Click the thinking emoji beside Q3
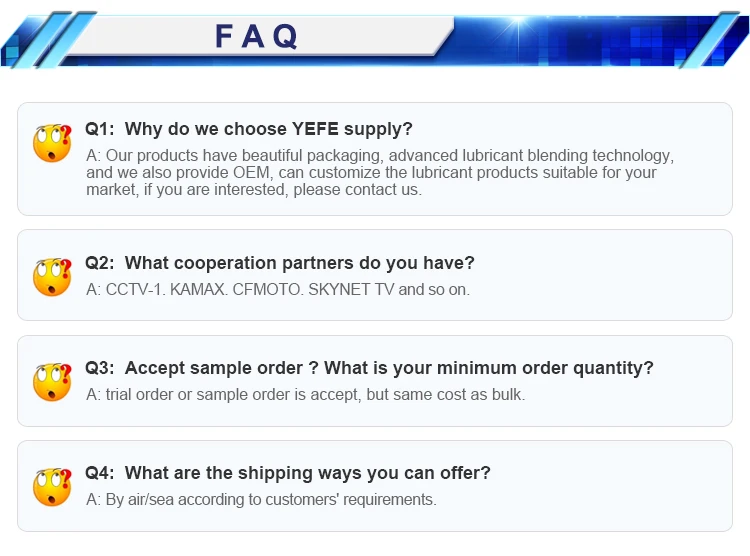 tap(52, 381)
